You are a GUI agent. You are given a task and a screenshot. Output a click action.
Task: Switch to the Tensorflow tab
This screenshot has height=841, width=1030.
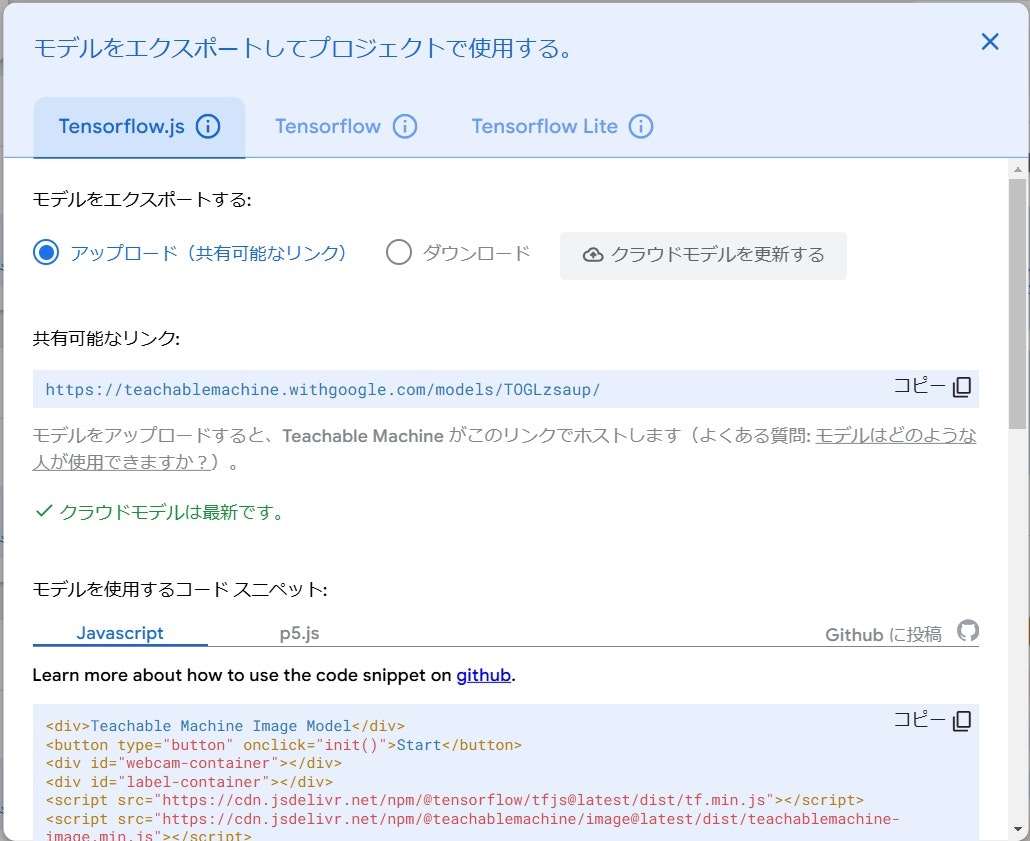[x=346, y=127]
